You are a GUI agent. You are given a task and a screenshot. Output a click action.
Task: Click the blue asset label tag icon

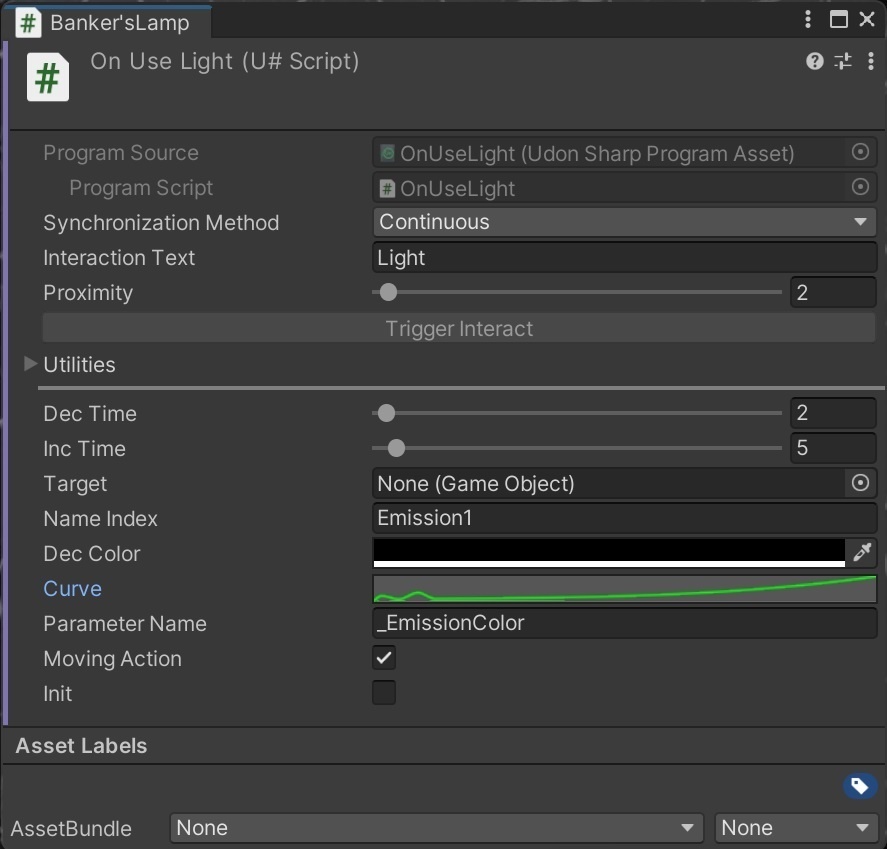(858, 786)
